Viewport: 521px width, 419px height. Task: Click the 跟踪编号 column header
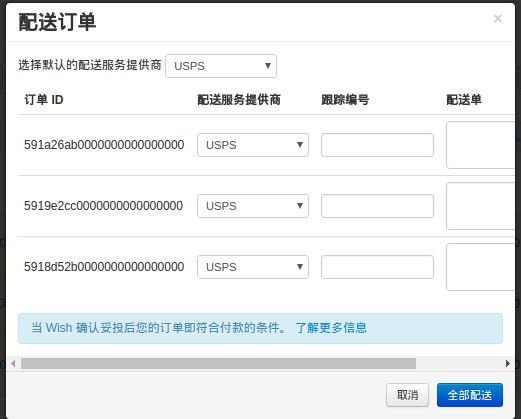[x=345, y=100]
